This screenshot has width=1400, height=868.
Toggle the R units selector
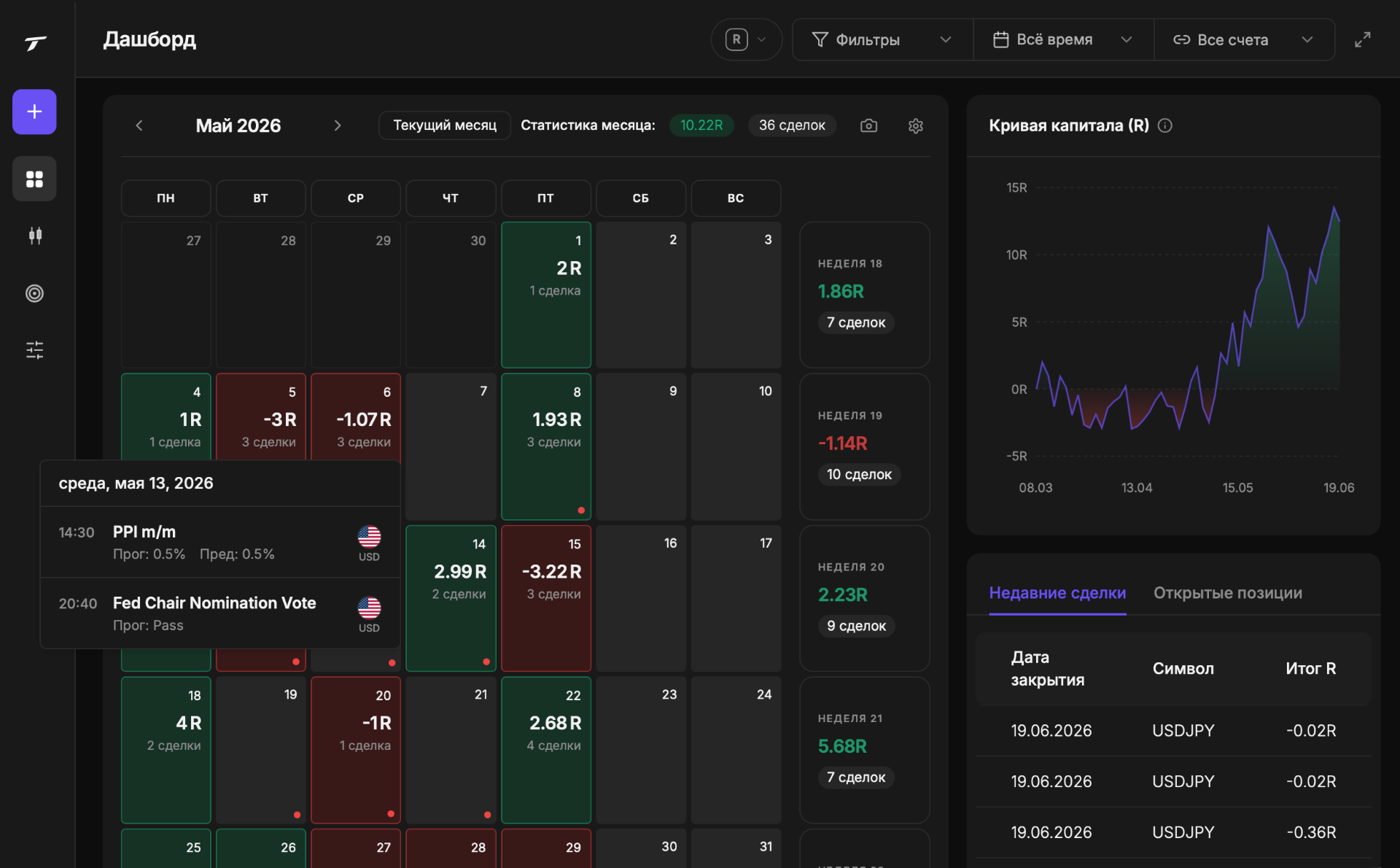[x=746, y=39]
